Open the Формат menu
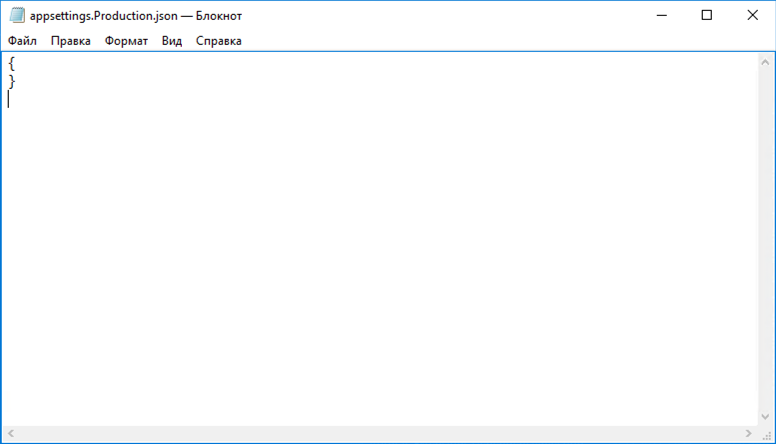776x444 pixels. point(126,41)
